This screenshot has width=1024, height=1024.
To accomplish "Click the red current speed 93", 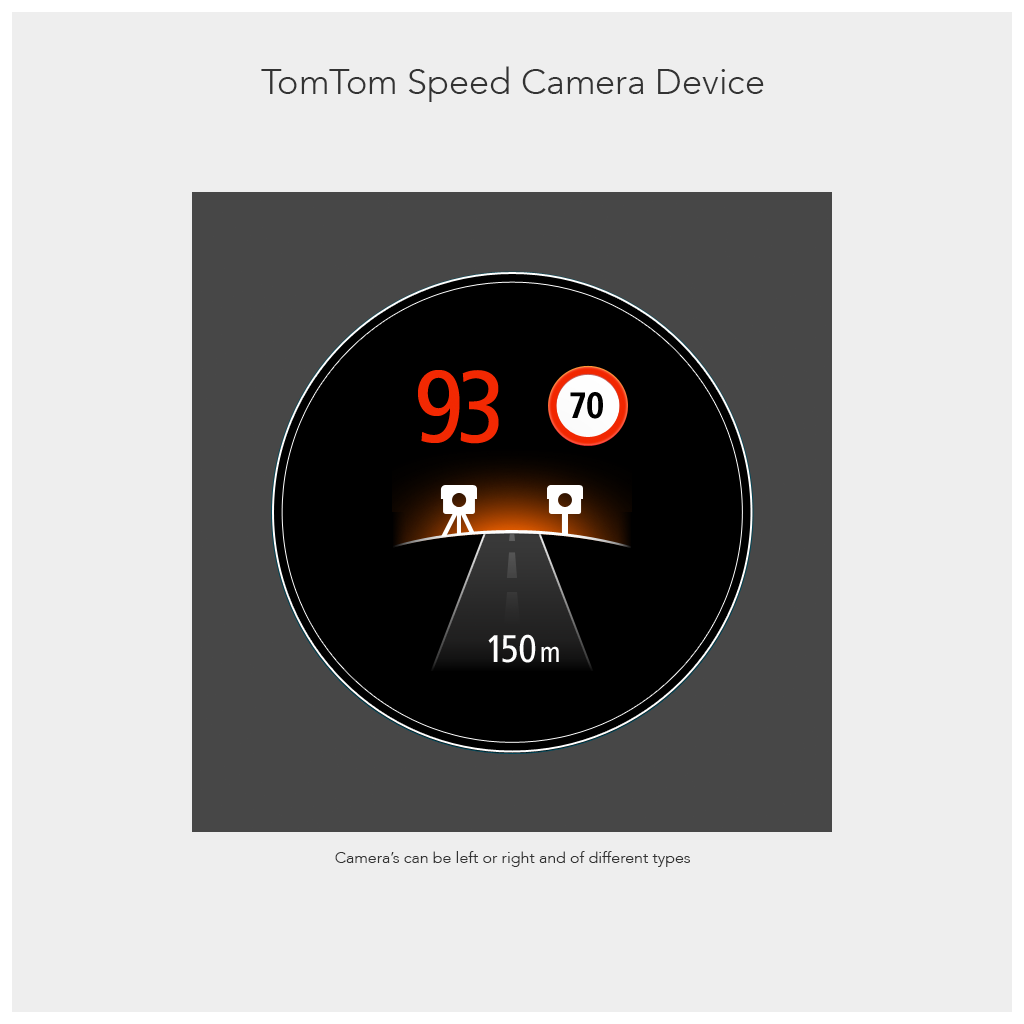I will (458, 406).
